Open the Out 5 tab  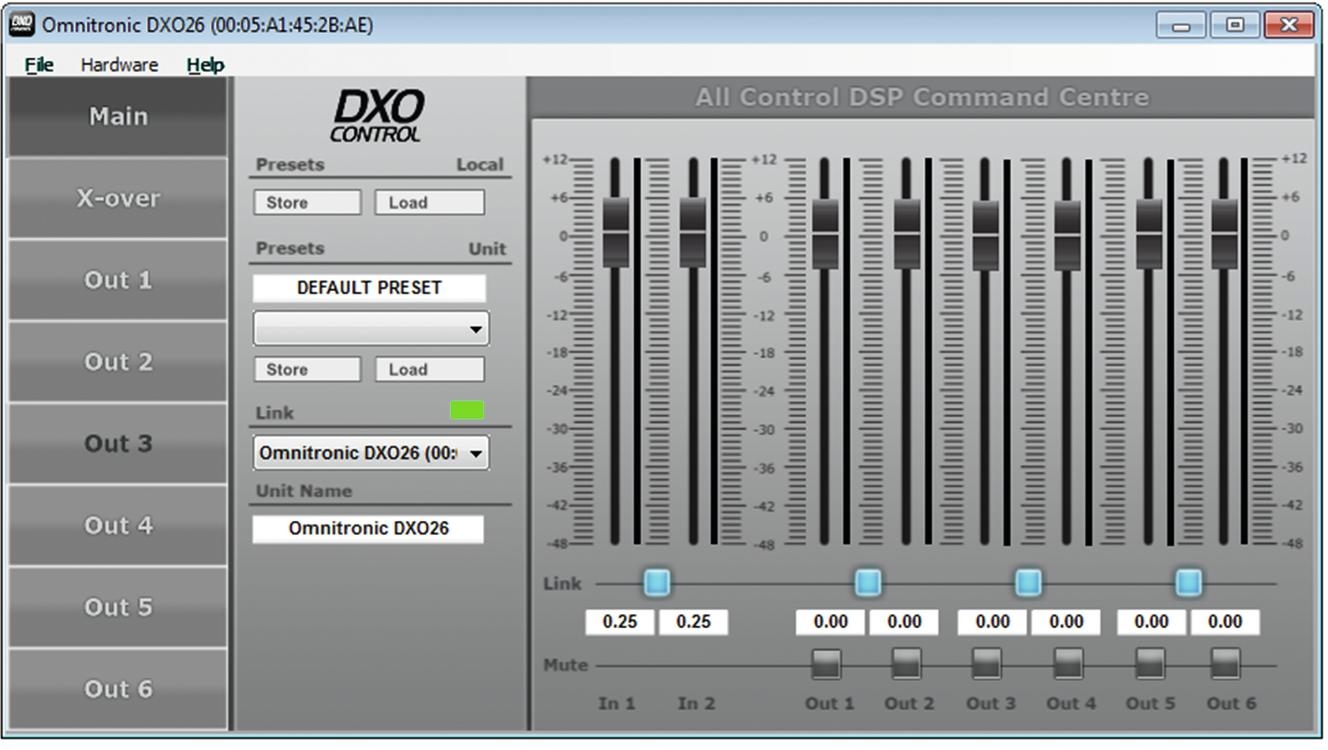point(118,607)
